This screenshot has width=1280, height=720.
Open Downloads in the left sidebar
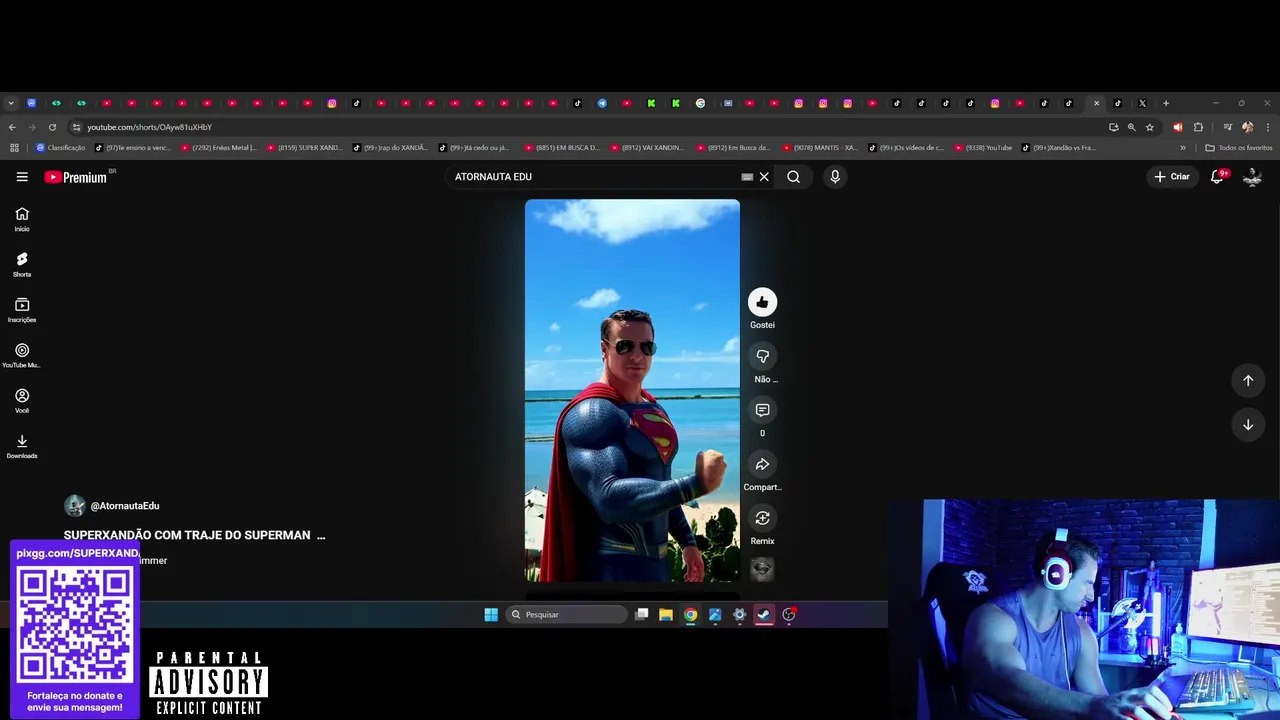[22, 446]
